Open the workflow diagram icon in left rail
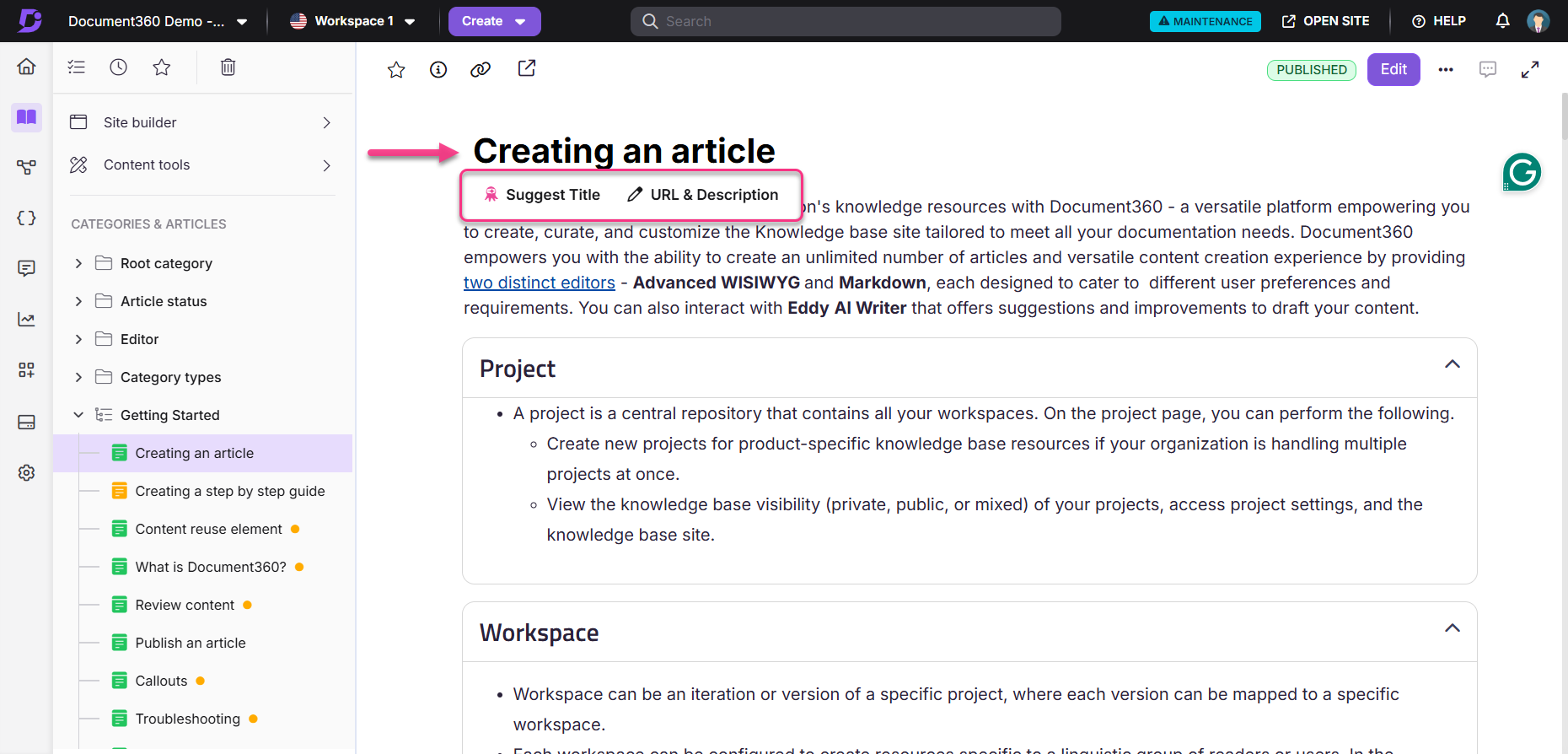Image resolution: width=1568 pixels, height=754 pixels. 26,167
